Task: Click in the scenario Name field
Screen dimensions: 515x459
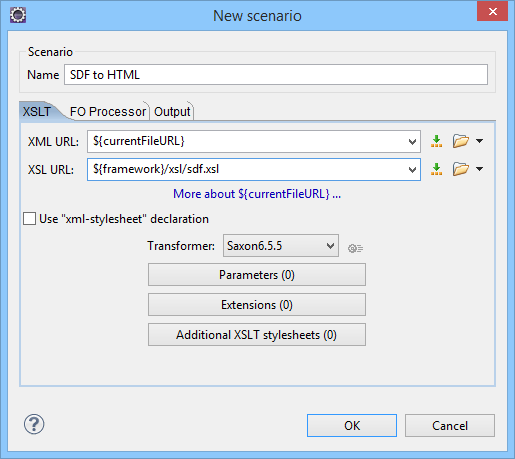Action: [x=276, y=75]
